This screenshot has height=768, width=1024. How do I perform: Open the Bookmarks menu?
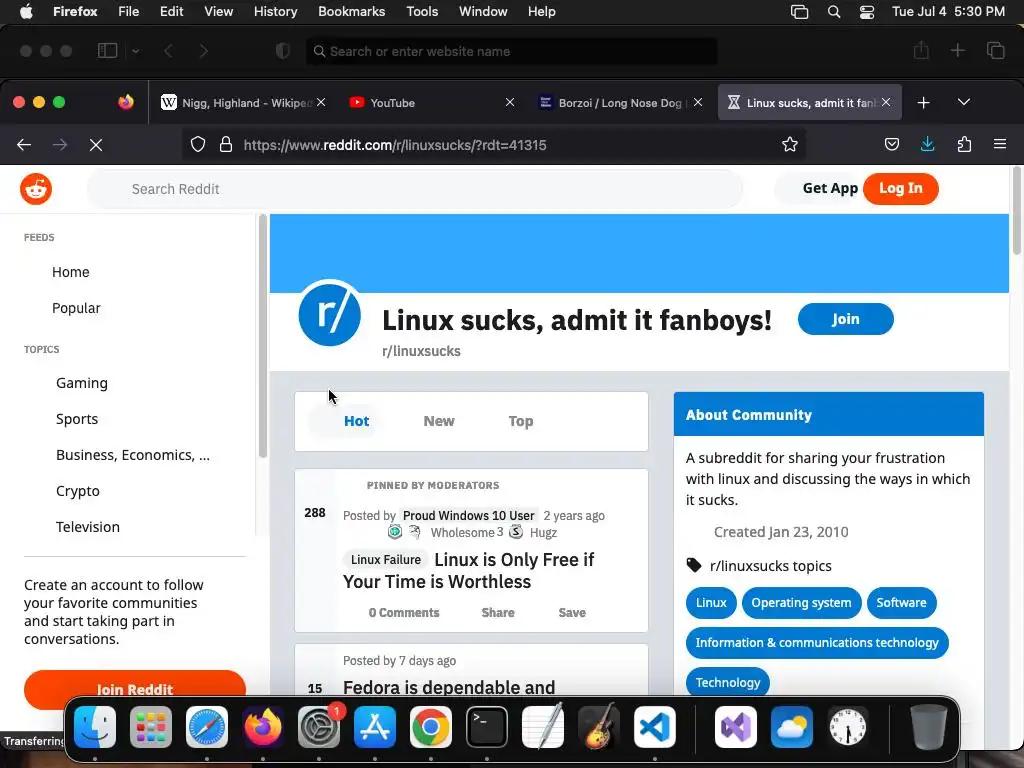coord(351,12)
